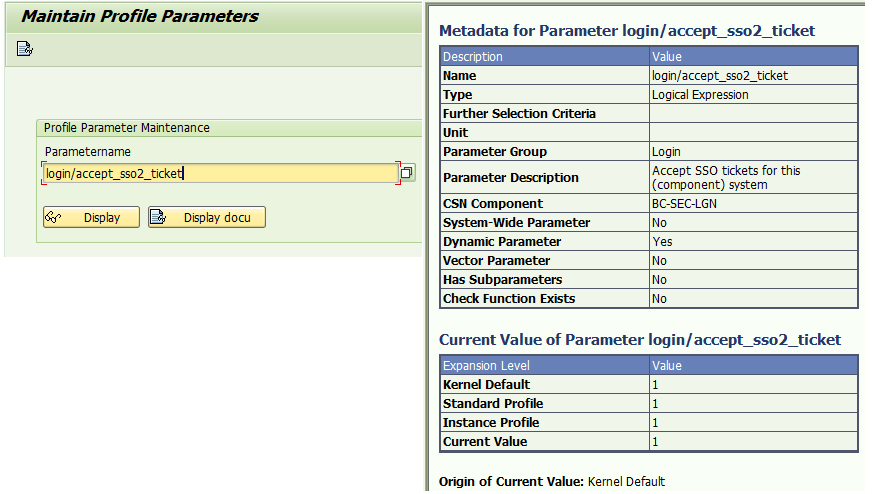872x494 pixels.
Task: Click the Display docu button
Action: click(x=207, y=217)
